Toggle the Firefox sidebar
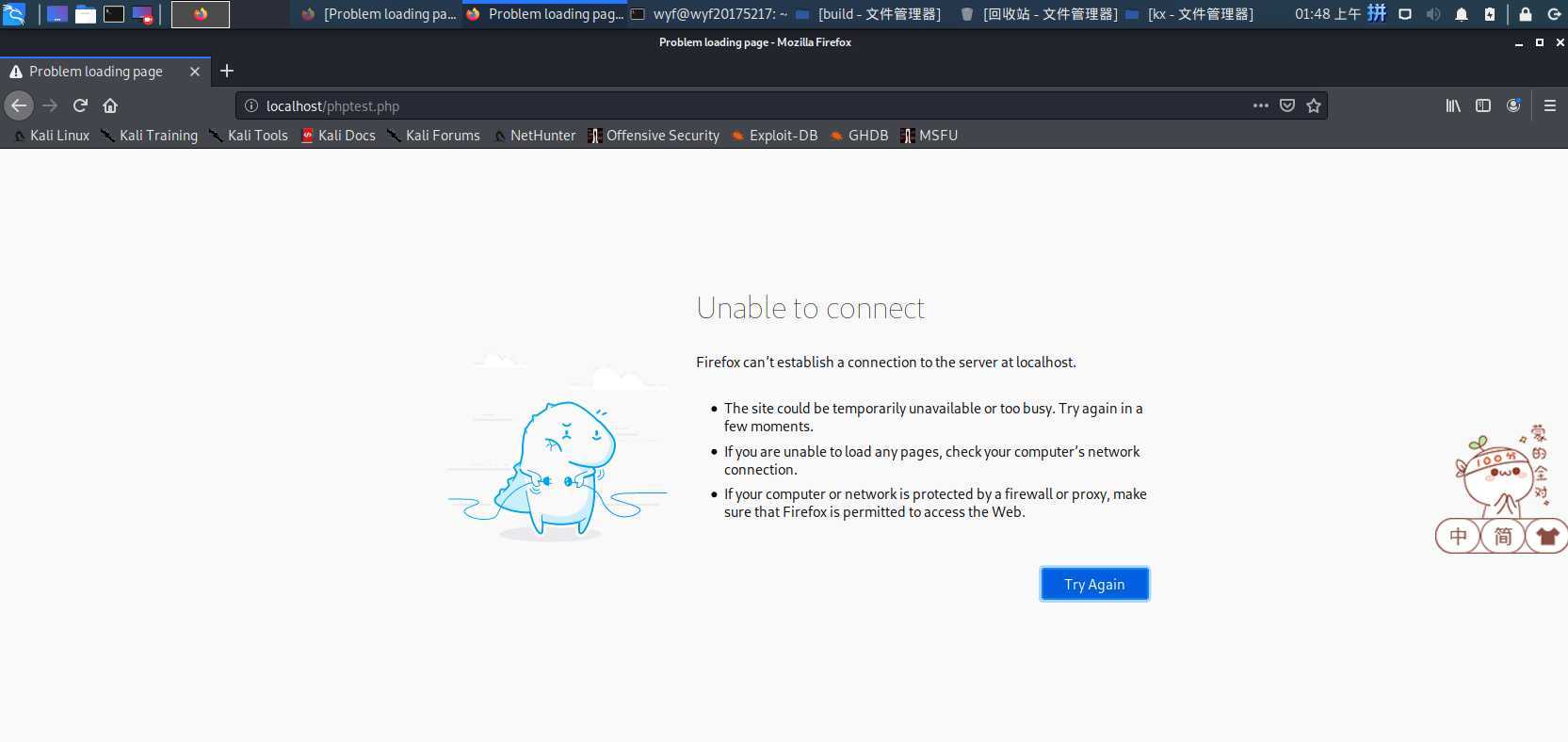The height and width of the screenshot is (742, 1568). (1483, 105)
